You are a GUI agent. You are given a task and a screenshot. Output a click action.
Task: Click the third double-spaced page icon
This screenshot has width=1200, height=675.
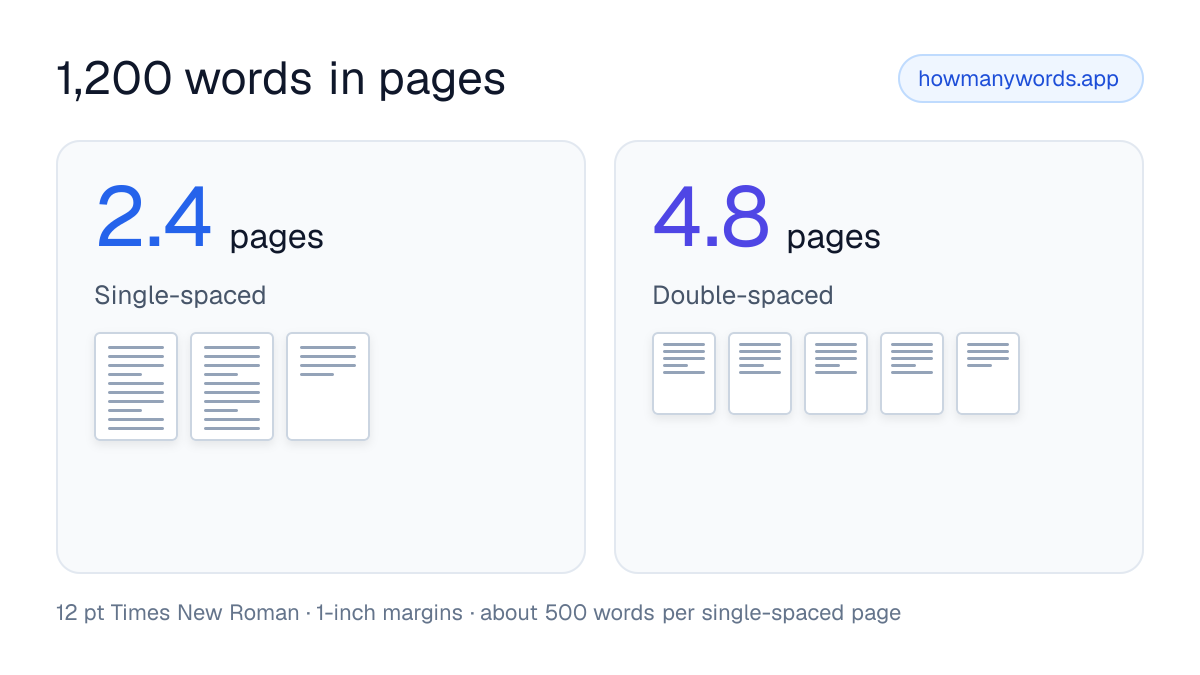tap(836, 374)
